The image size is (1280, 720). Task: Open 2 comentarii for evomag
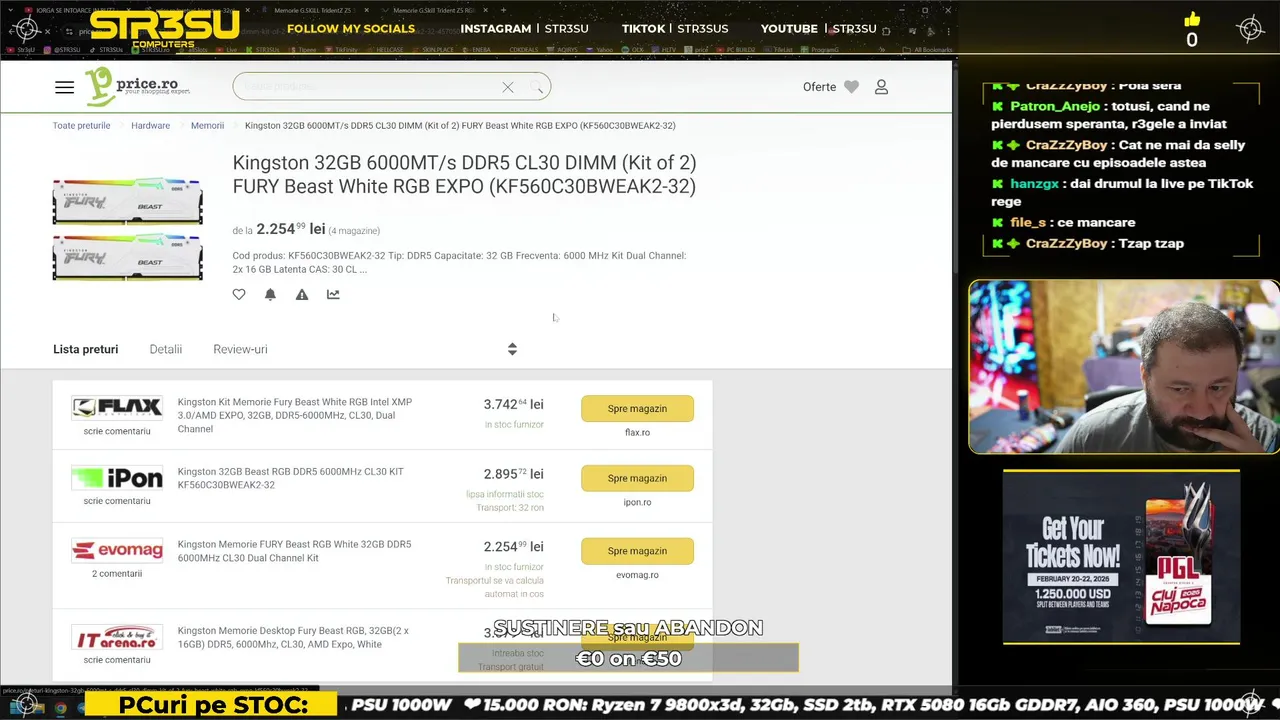pyautogui.click(x=117, y=574)
